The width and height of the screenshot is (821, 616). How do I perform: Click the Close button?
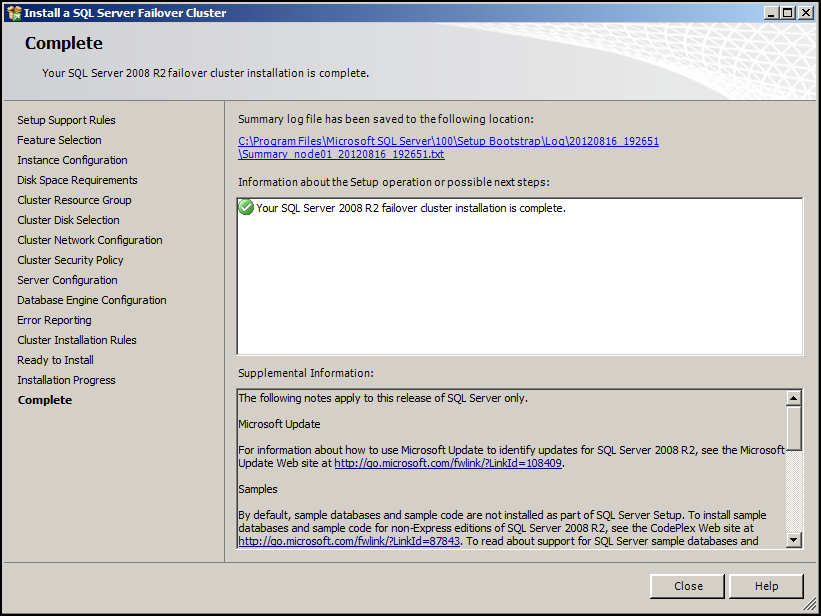[x=687, y=586]
